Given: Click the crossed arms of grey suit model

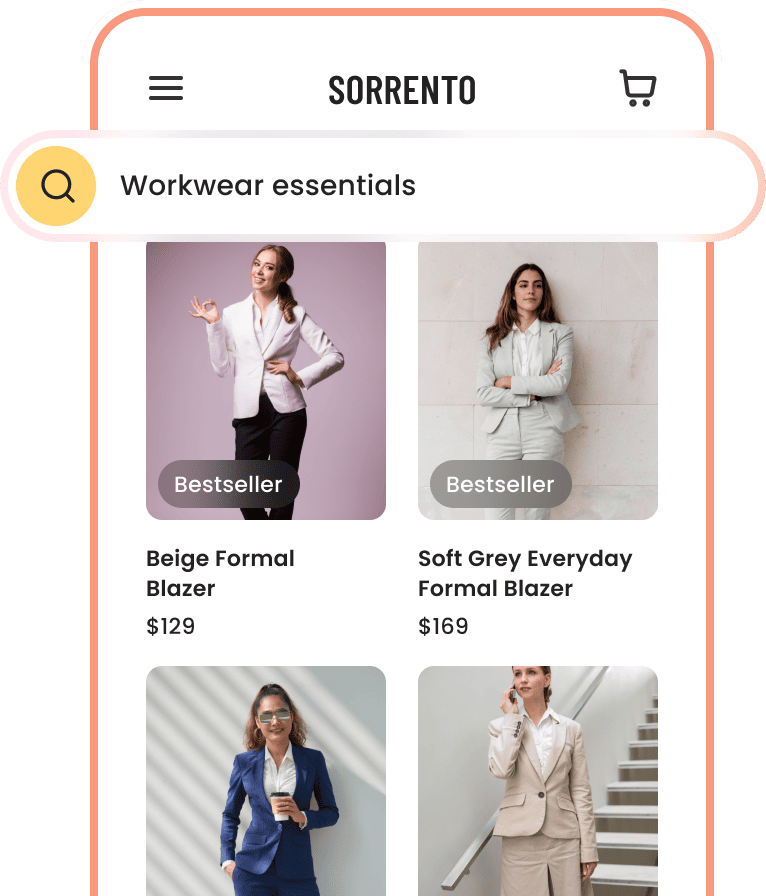Looking at the screenshot, I should click(523, 380).
